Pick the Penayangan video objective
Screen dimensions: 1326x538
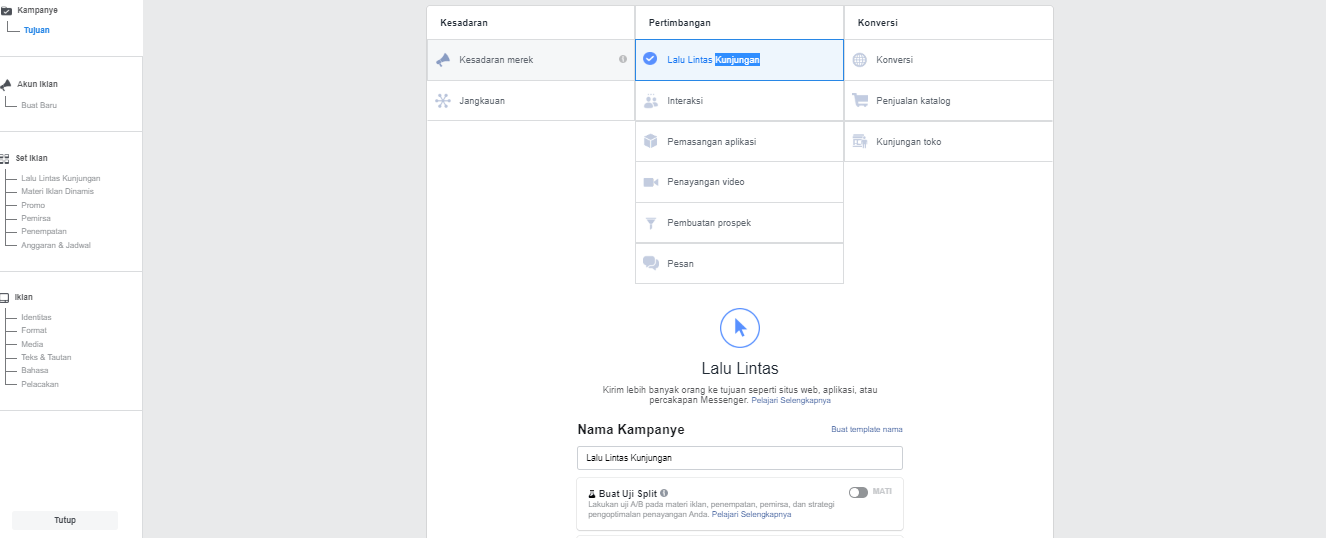pyautogui.click(x=739, y=182)
